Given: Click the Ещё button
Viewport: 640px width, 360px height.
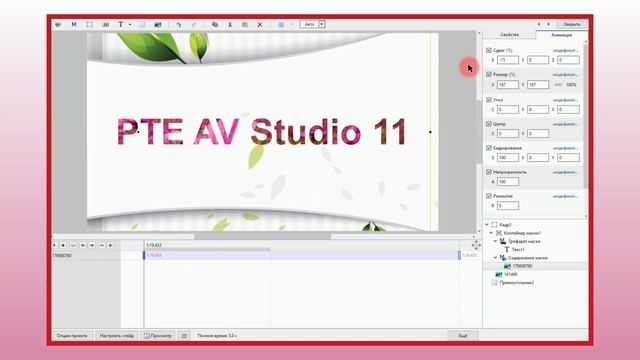Looking at the screenshot, I should tap(462, 336).
